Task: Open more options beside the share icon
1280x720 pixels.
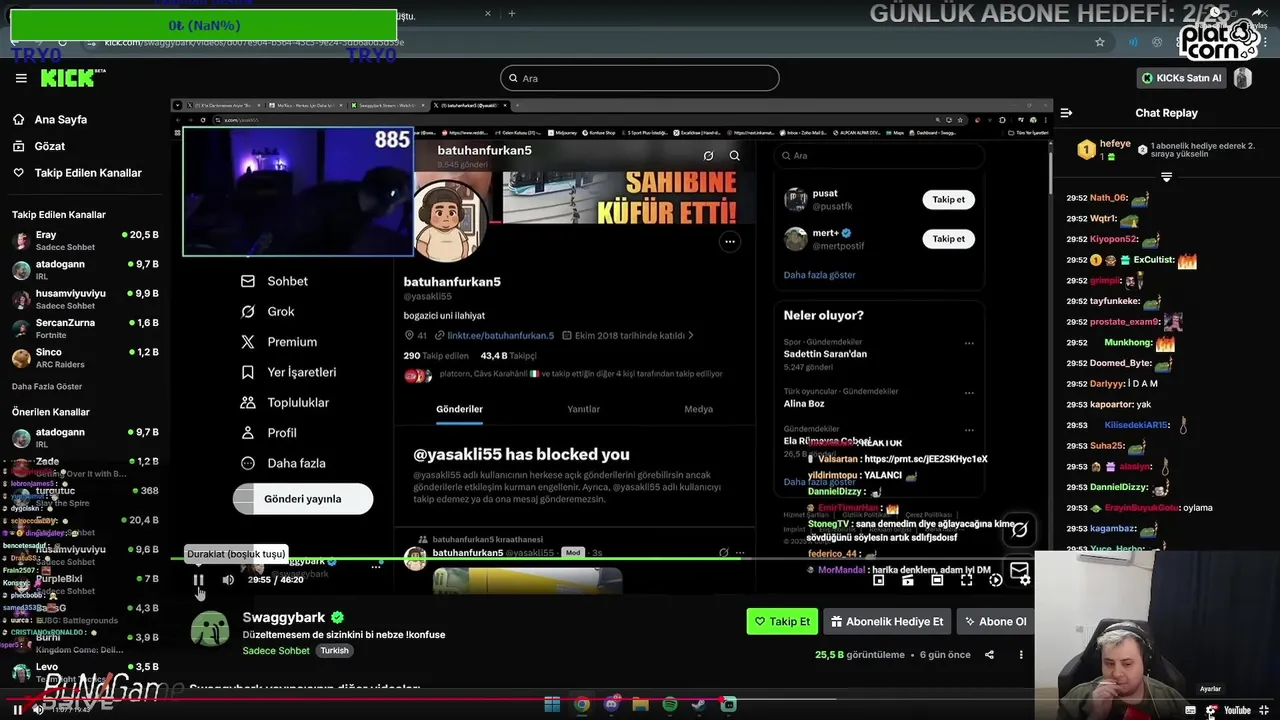Action: pyautogui.click(x=1021, y=655)
